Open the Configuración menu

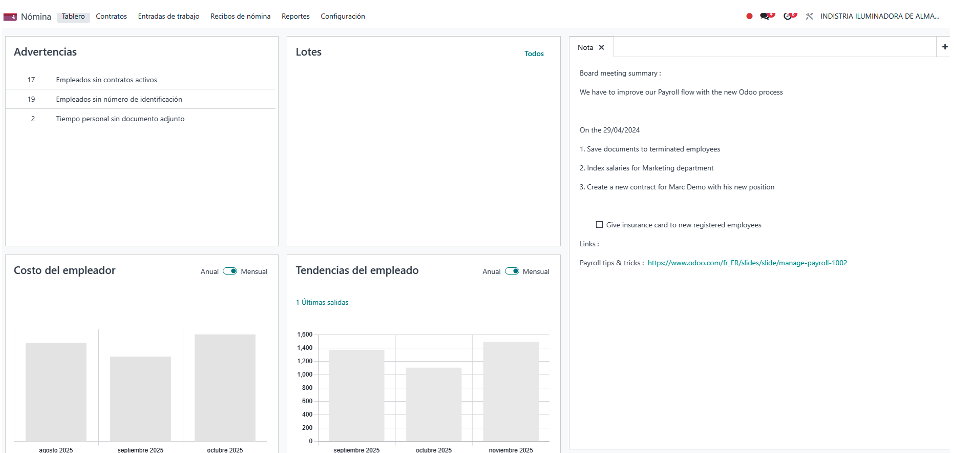(343, 17)
